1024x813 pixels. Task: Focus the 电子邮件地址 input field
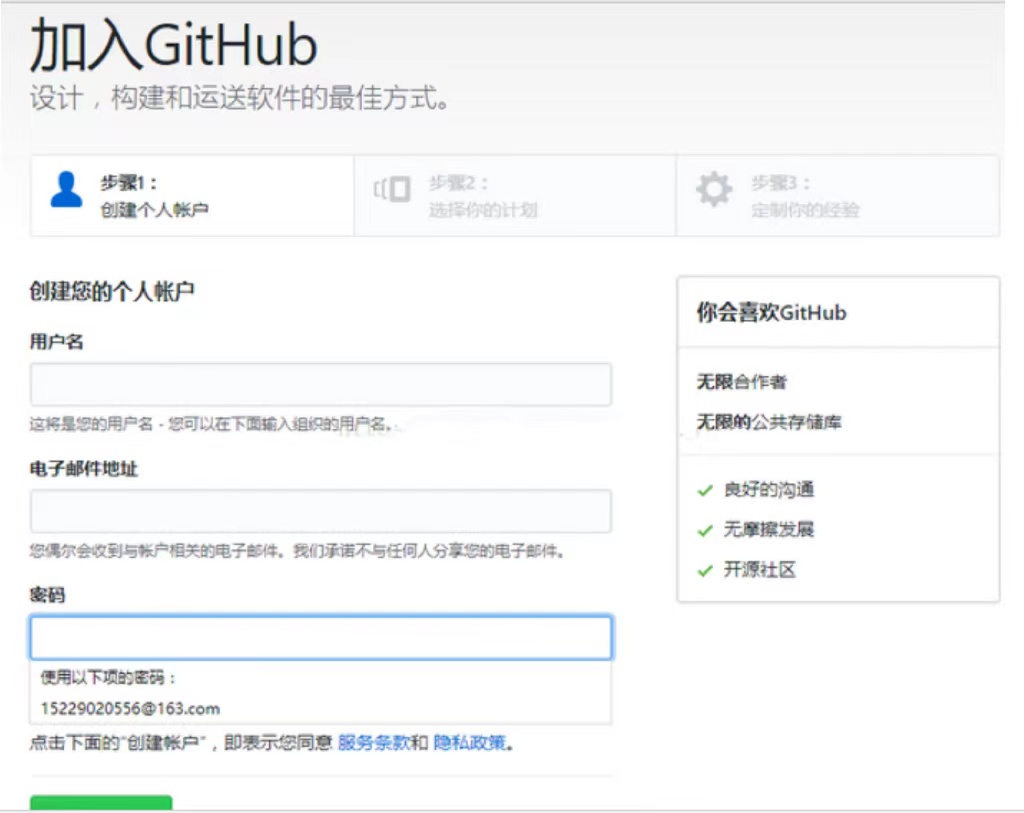pos(321,511)
